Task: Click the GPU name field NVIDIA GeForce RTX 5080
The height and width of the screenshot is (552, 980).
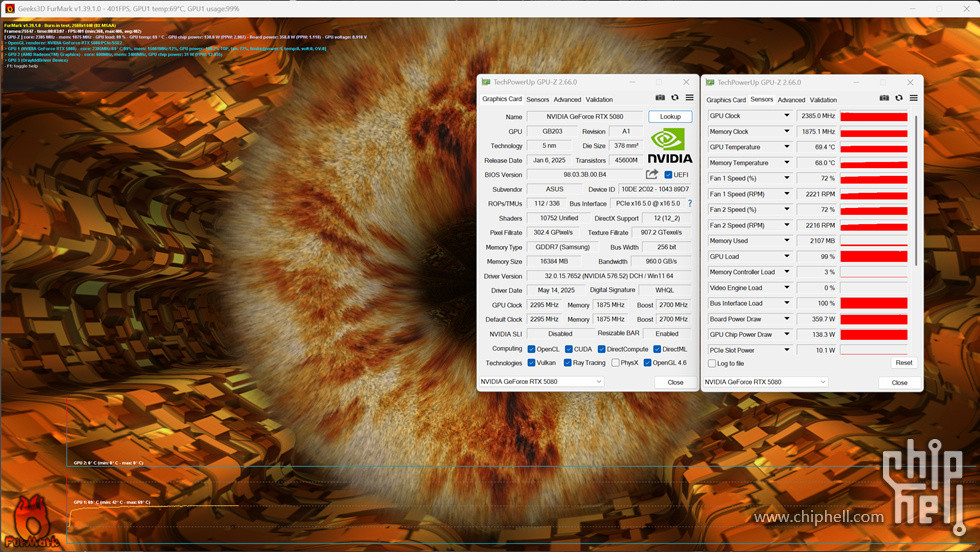Action: [x=584, y=117]
